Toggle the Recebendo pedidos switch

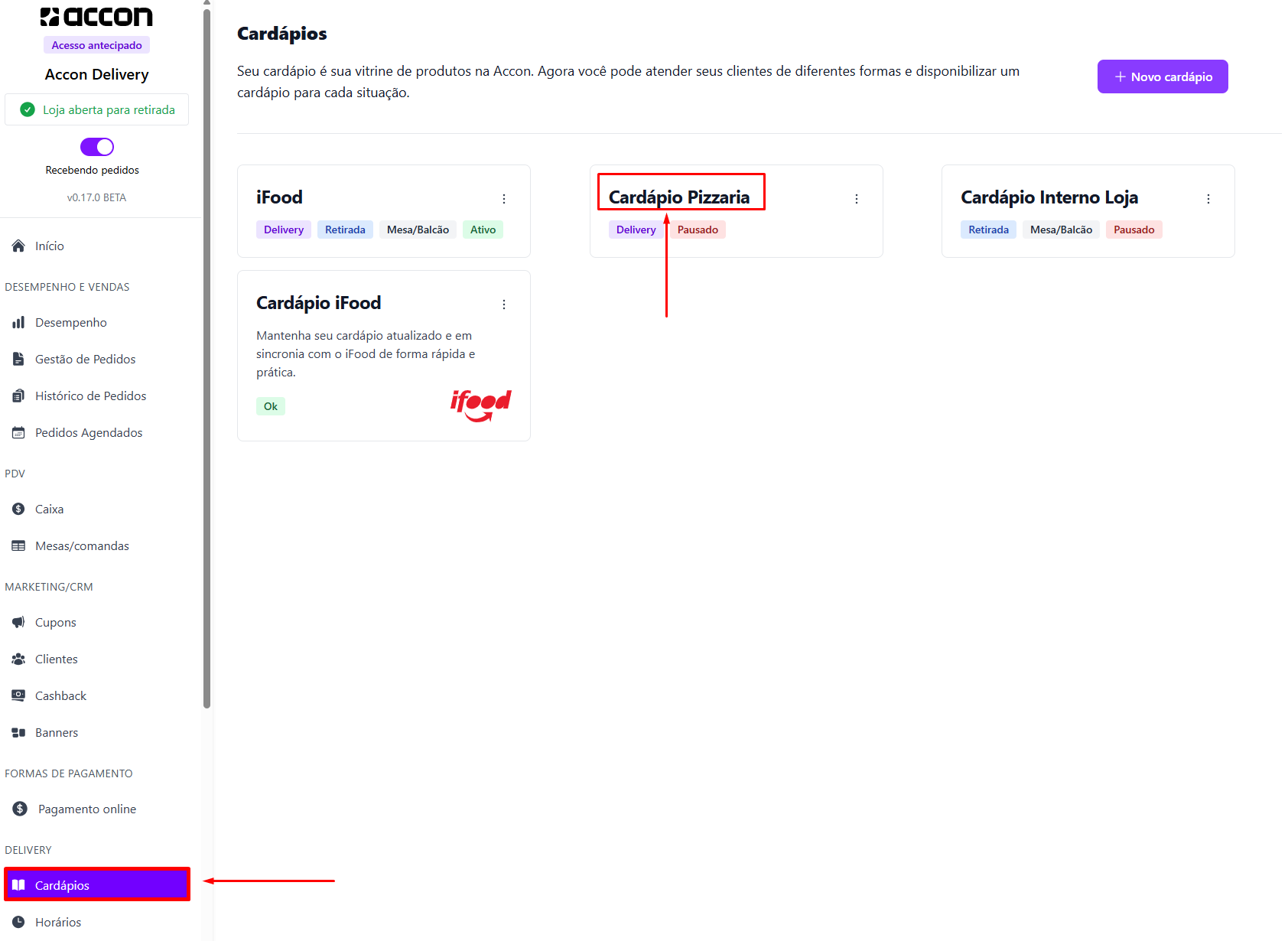point(97,146)
